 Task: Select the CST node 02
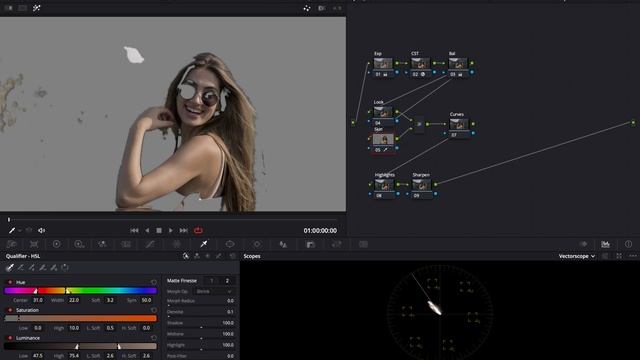(420, 67)
